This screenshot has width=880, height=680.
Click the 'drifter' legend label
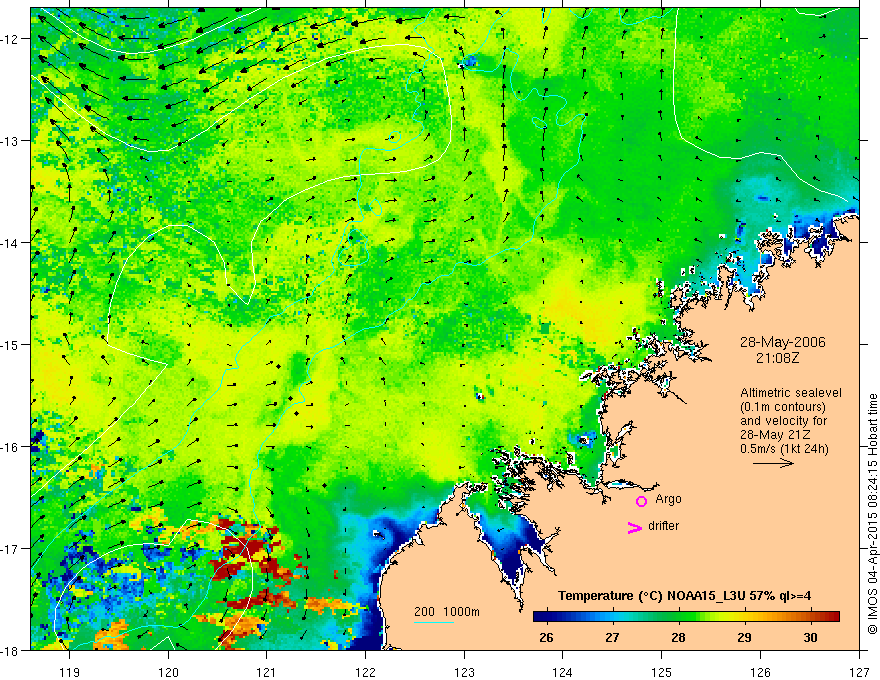pos(663,526)
